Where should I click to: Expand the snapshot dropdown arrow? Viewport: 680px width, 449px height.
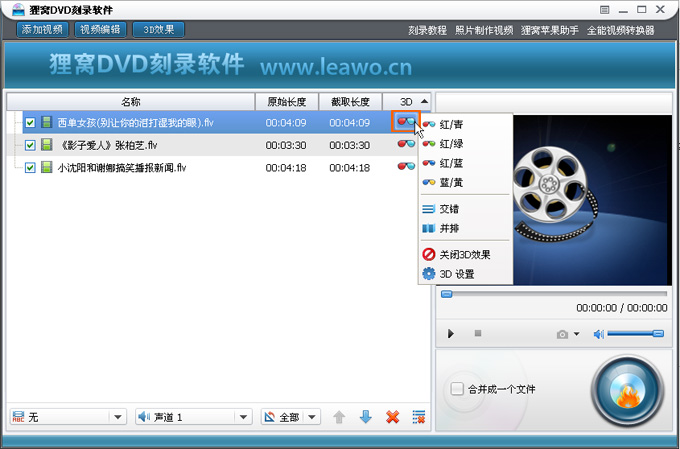(x=577, y=334)
